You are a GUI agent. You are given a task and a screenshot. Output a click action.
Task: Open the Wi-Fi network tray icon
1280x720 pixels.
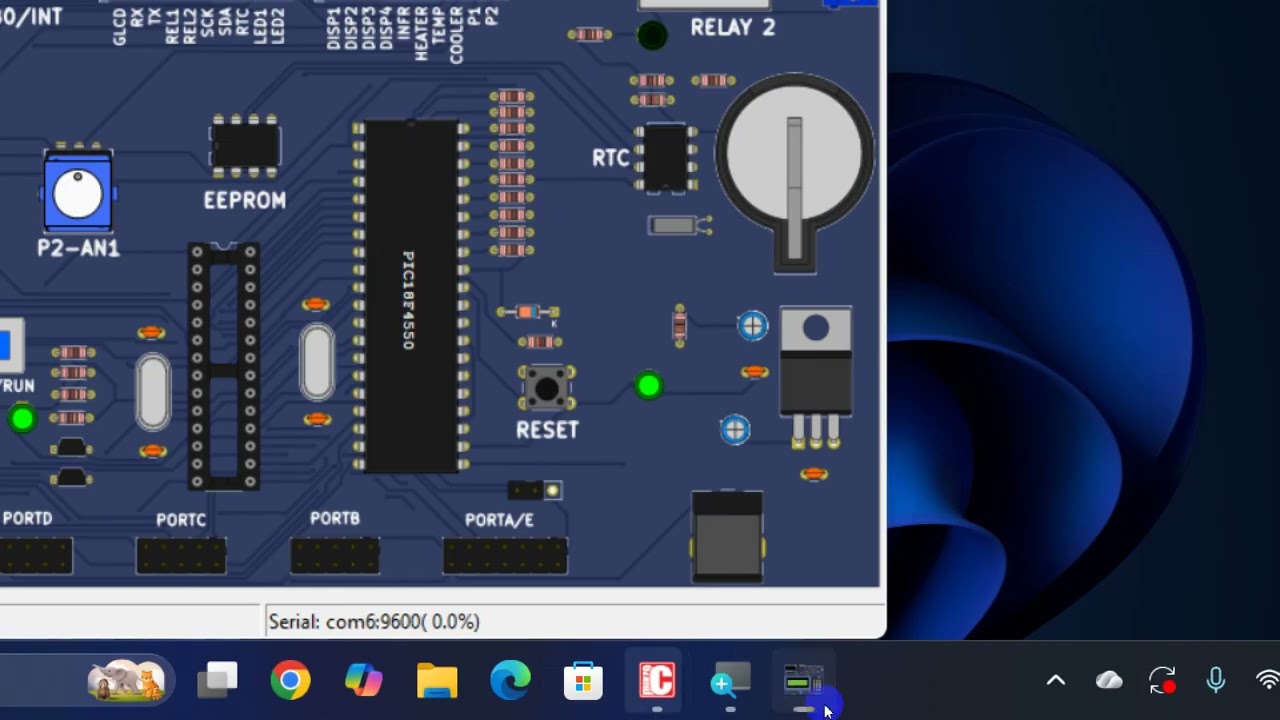click(1267, 681)
